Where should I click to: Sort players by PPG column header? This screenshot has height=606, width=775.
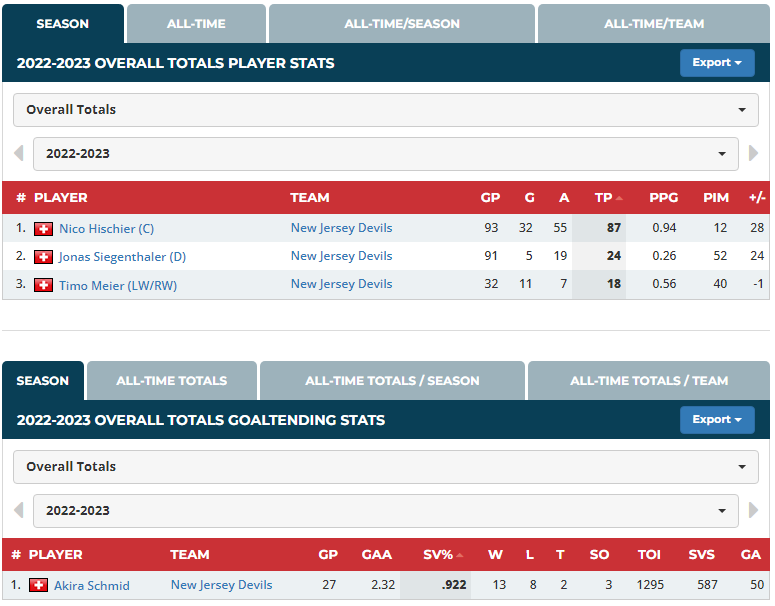[663, 198]
